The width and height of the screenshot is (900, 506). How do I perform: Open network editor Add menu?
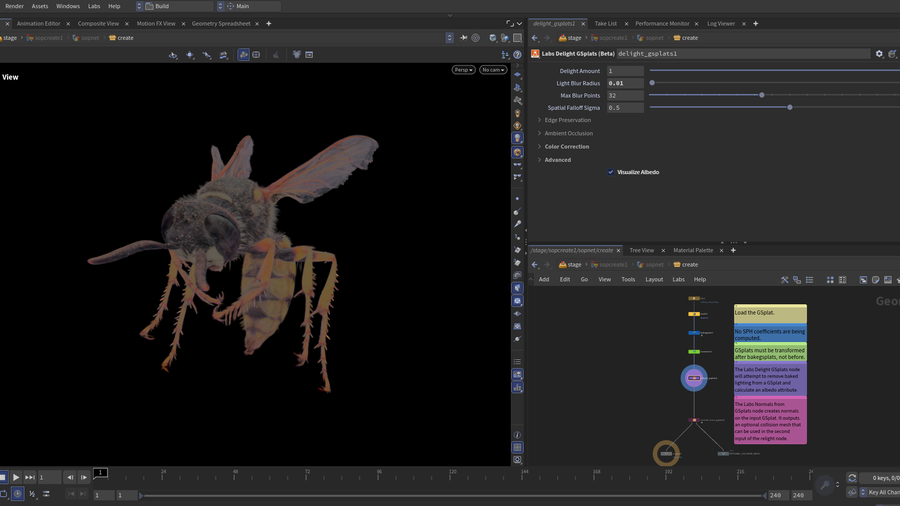click(x=544, y=279)
